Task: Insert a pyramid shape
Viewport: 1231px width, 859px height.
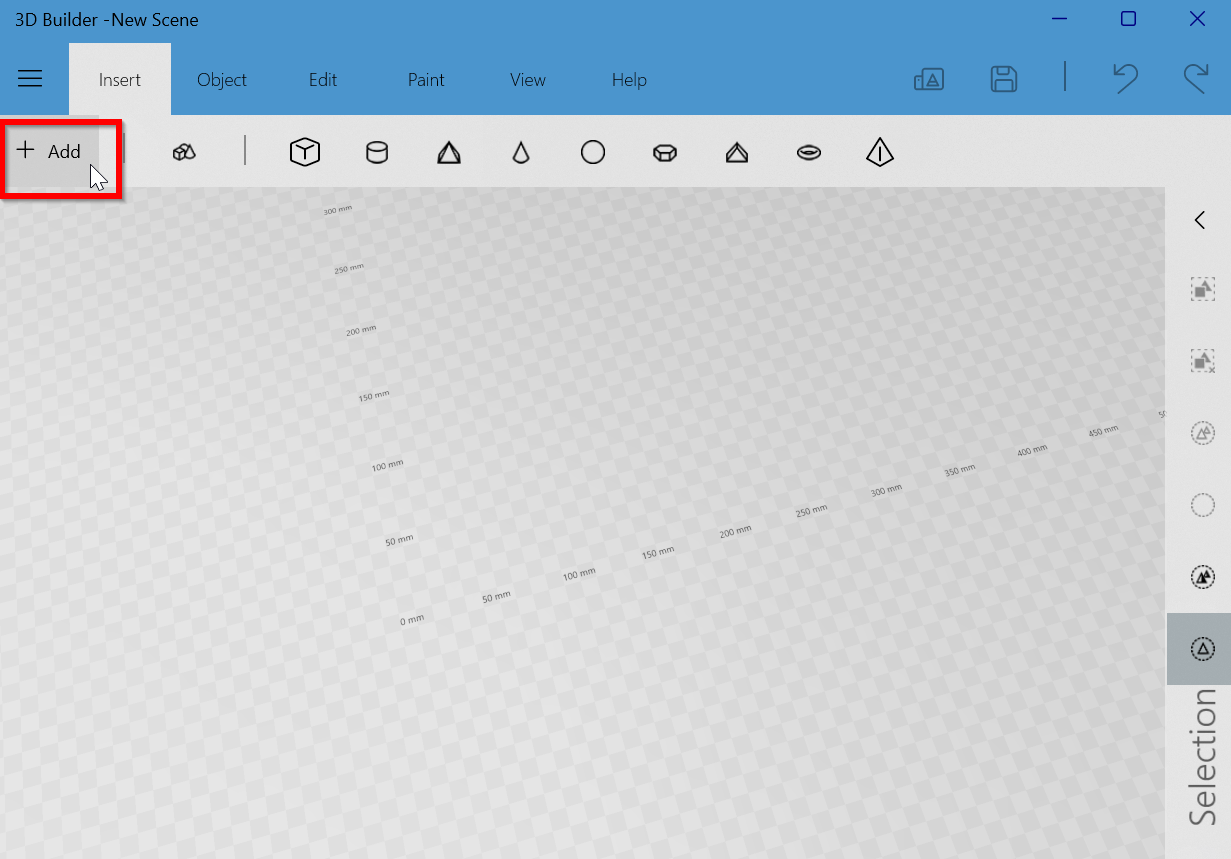Action: click(x=449, y=152)
